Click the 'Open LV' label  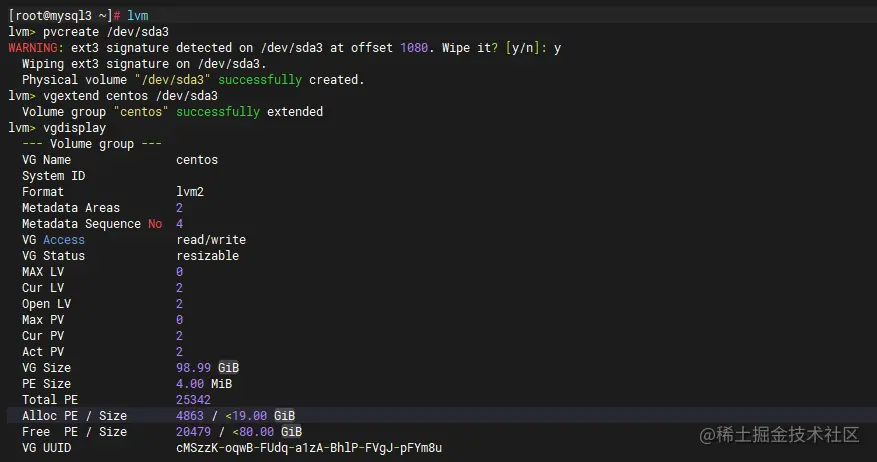46,304
